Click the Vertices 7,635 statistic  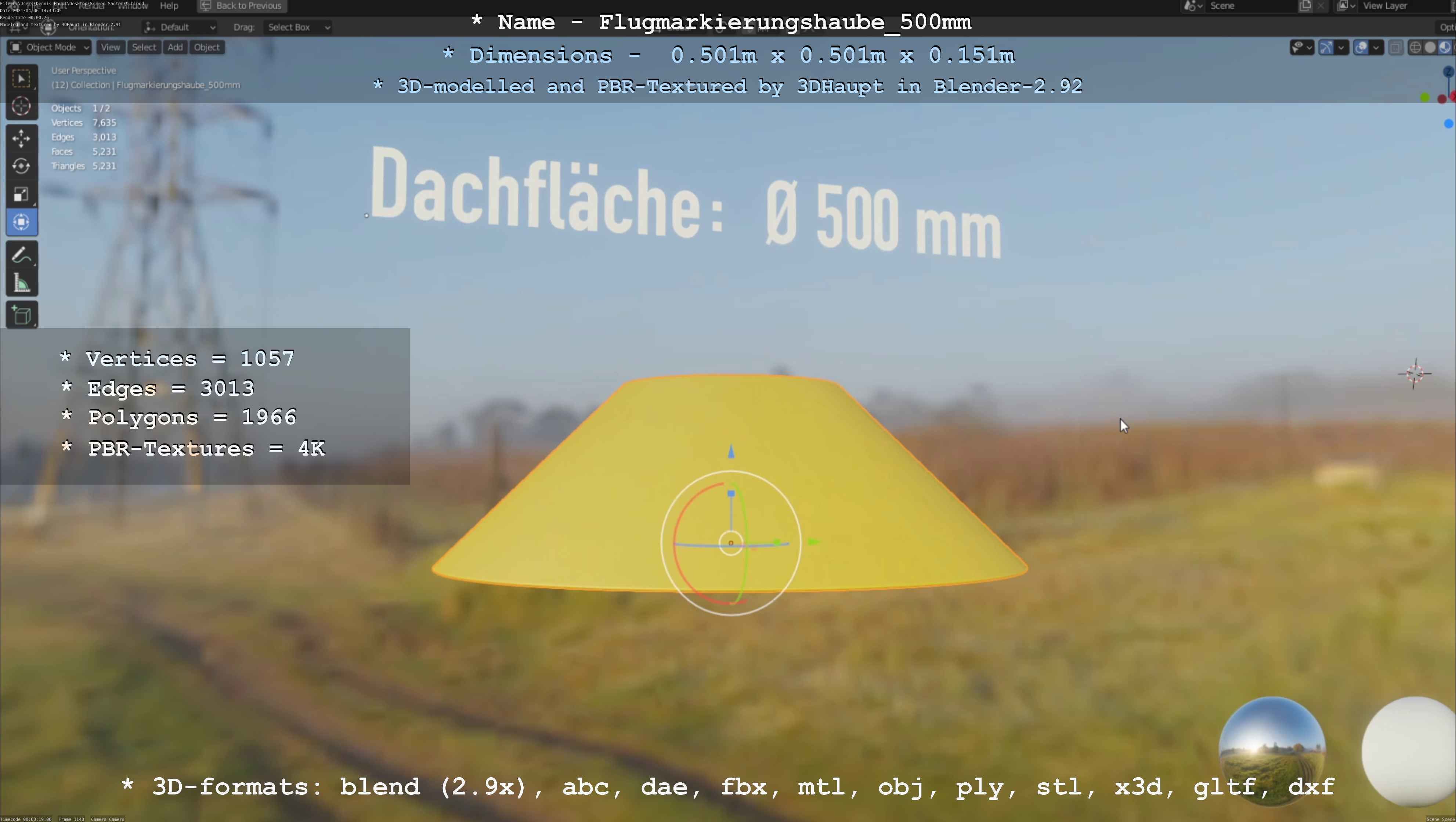[84, 123]
